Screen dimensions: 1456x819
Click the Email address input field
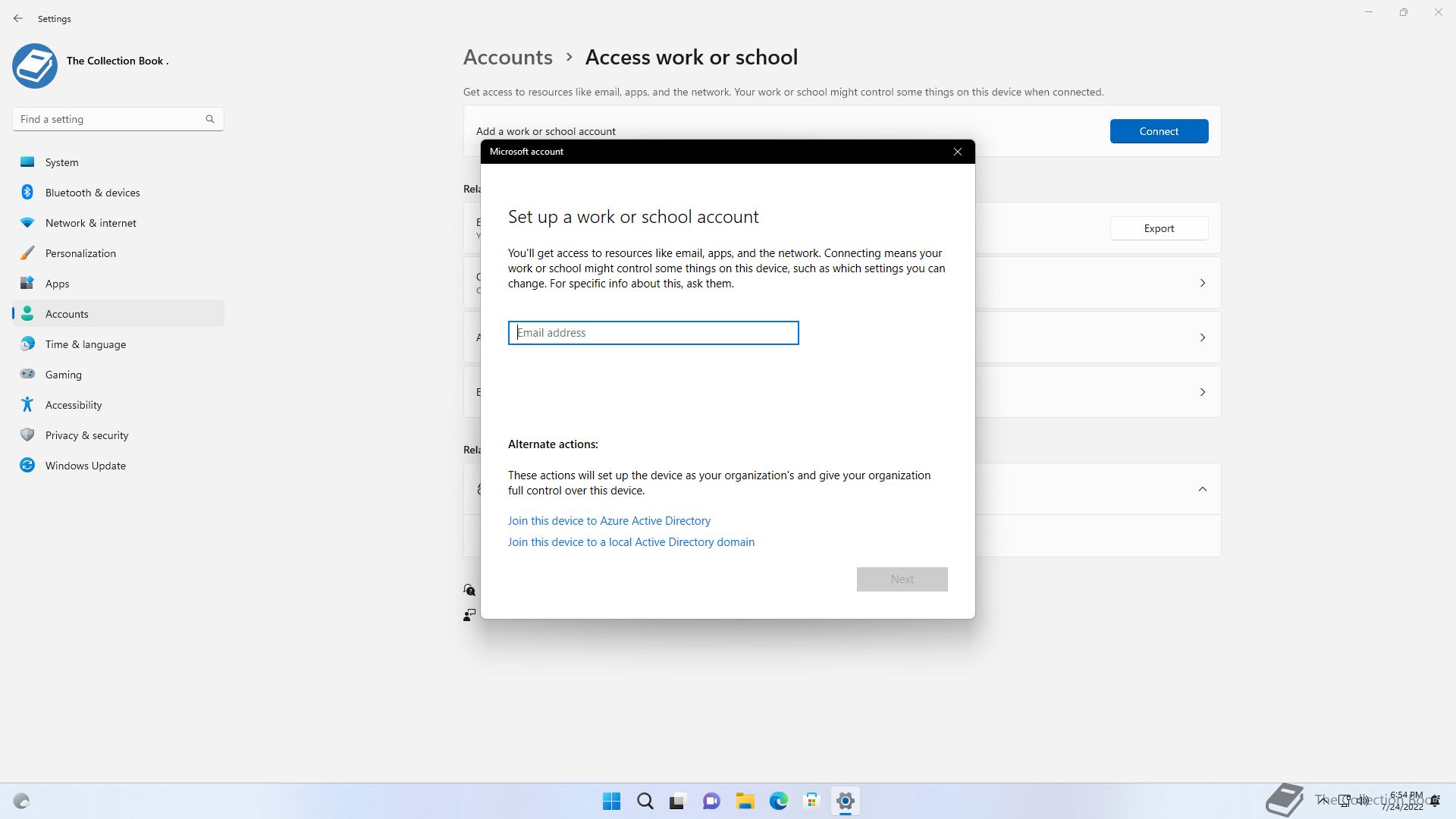(x=653, y=333)
